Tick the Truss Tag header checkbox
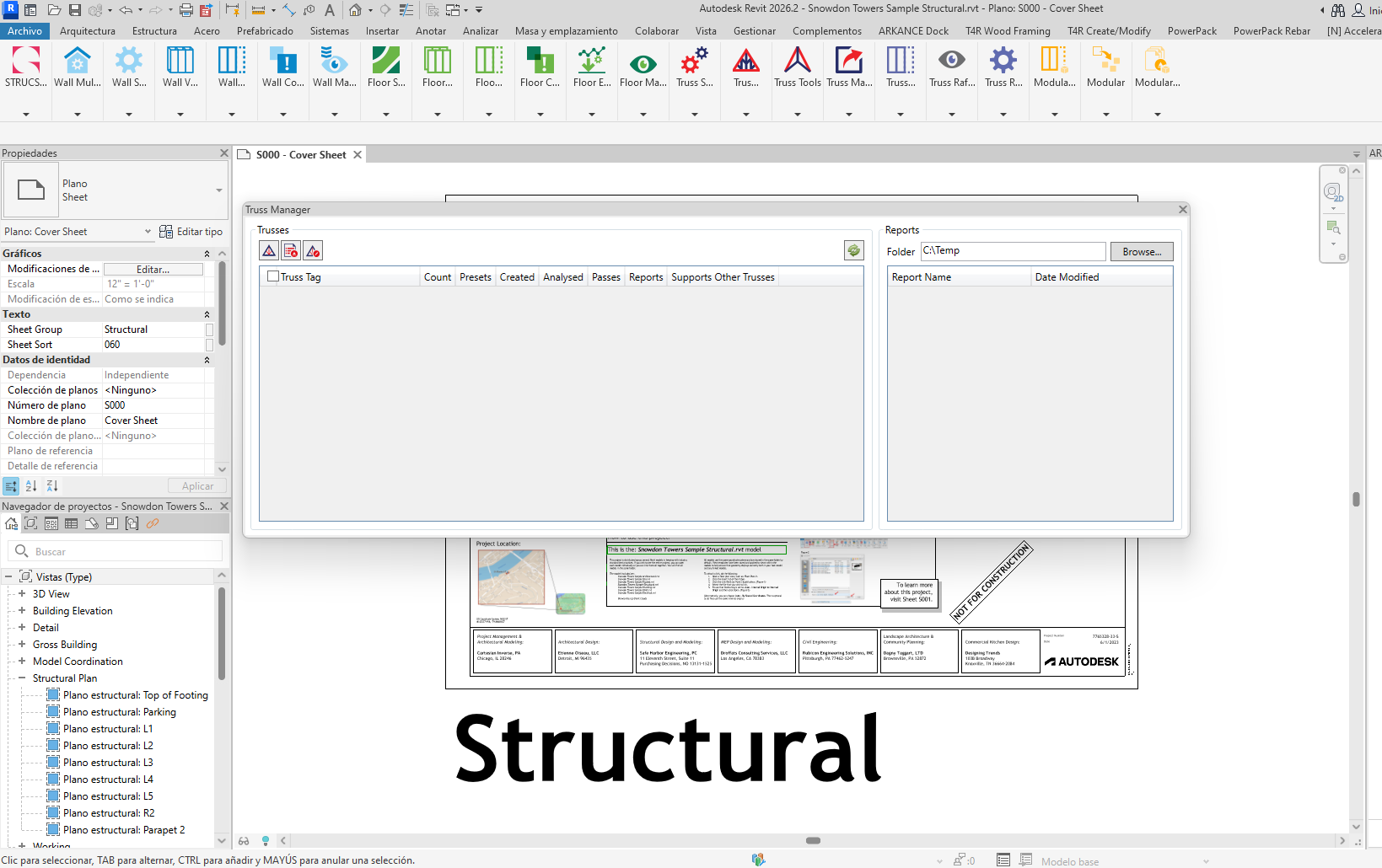Screen dimensions: 1382x868 coord(273,276)
